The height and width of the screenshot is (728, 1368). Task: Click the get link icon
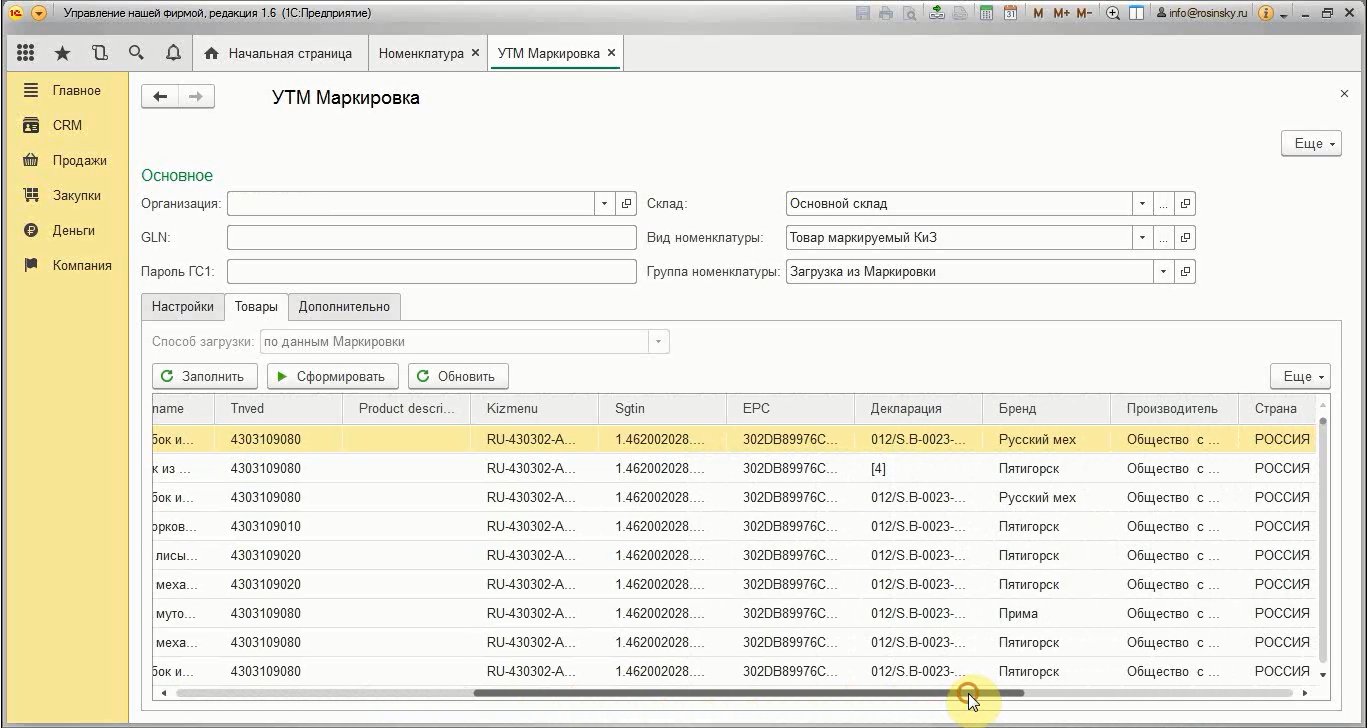[x=937, y=13]
